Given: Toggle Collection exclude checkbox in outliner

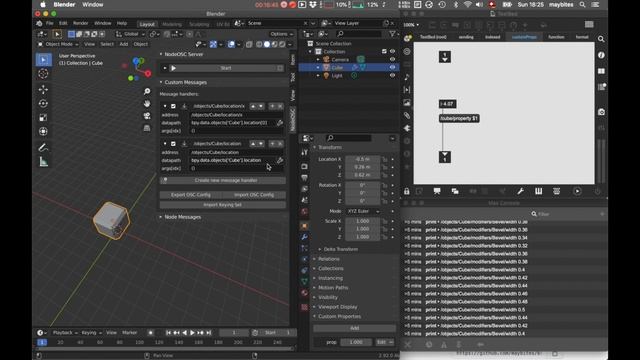Looking at the screenshot, I should tap(384, 51).
